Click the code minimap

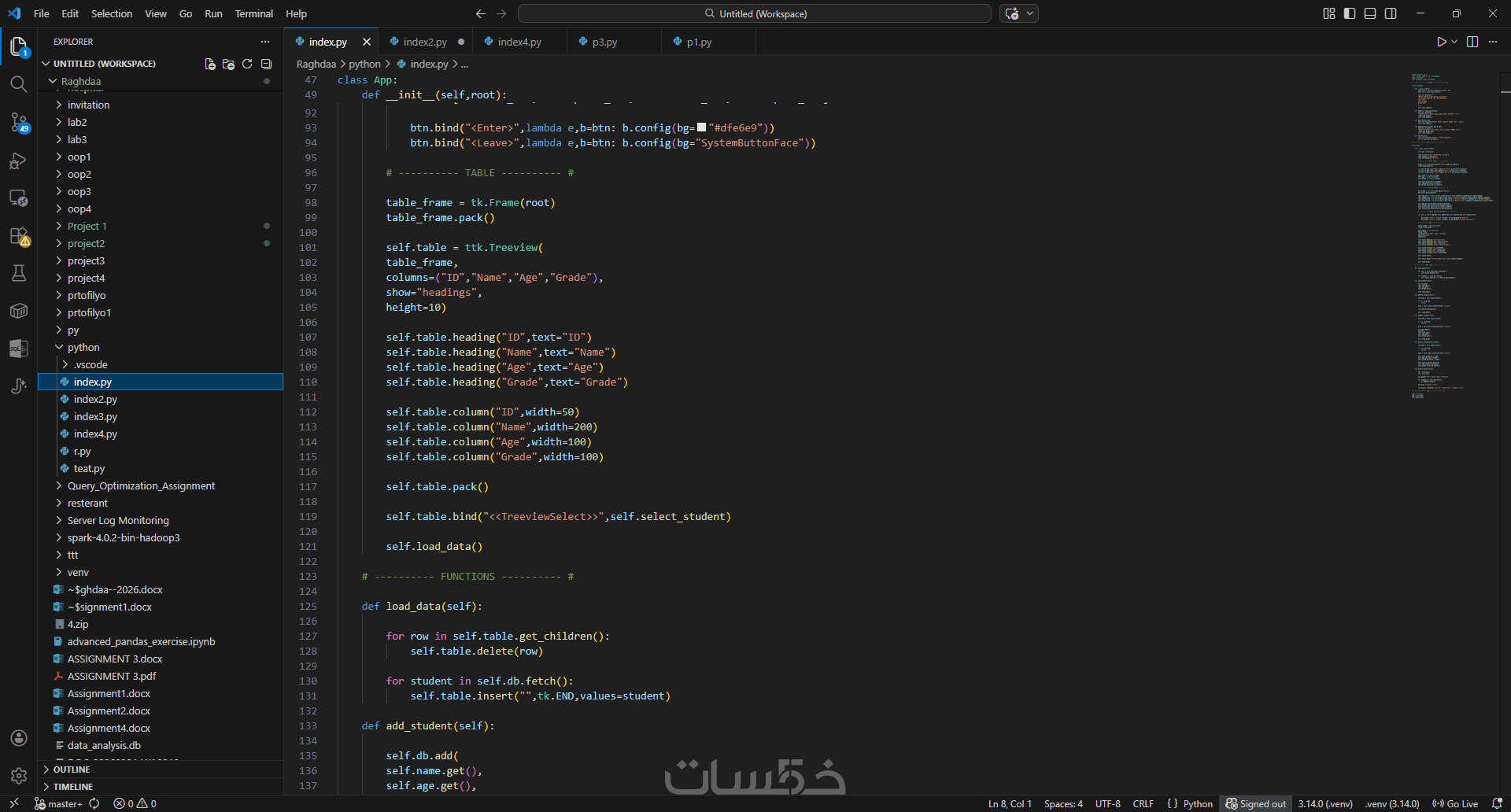click(1452, 236)
